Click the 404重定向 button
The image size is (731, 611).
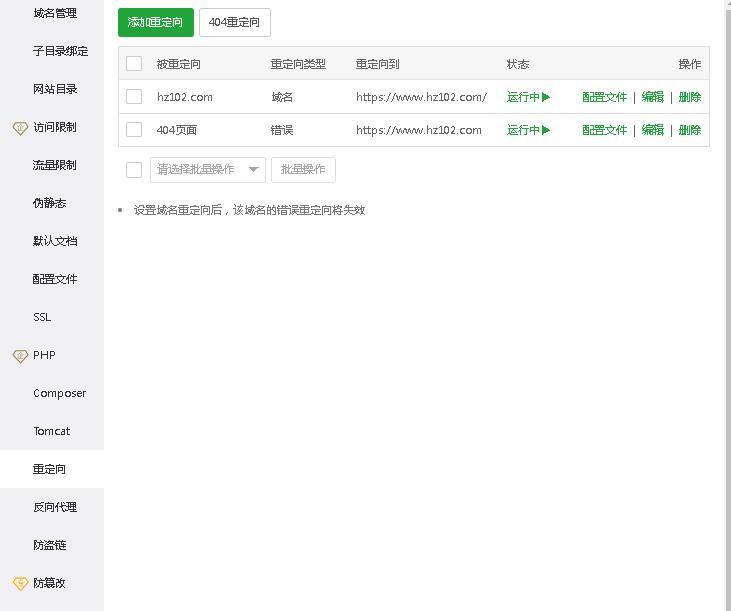click(234, 22)
